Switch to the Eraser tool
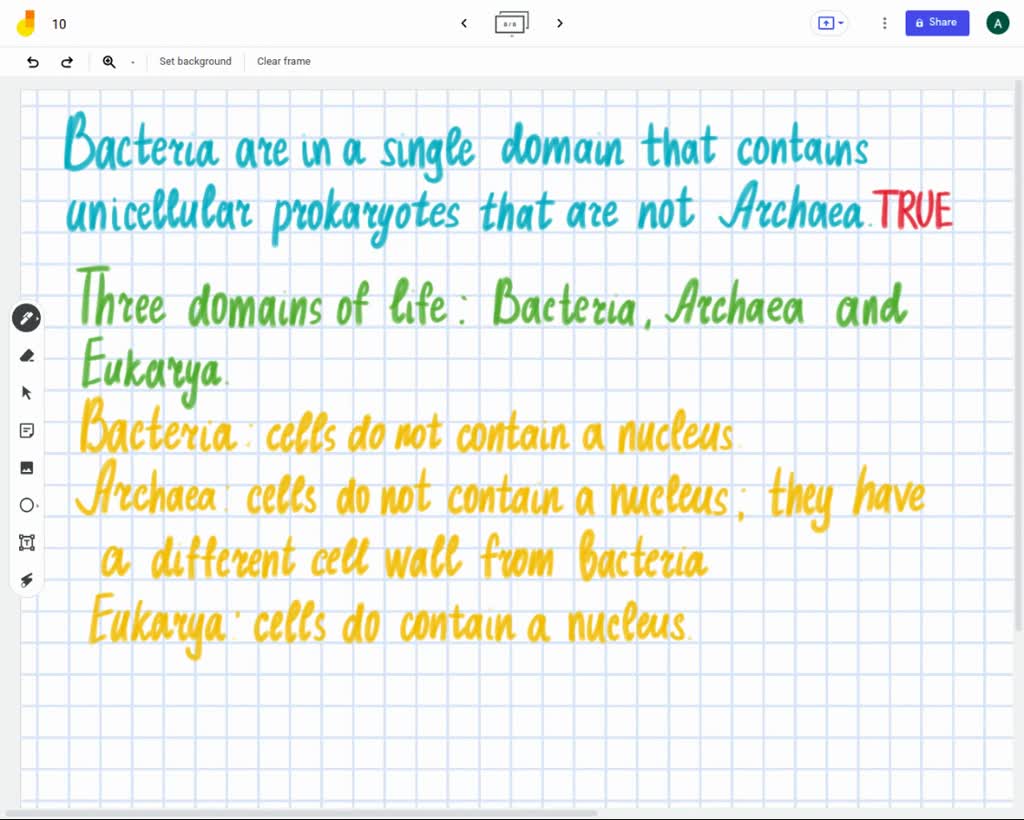The image size is (1024, 820). [x=27, y=355]
